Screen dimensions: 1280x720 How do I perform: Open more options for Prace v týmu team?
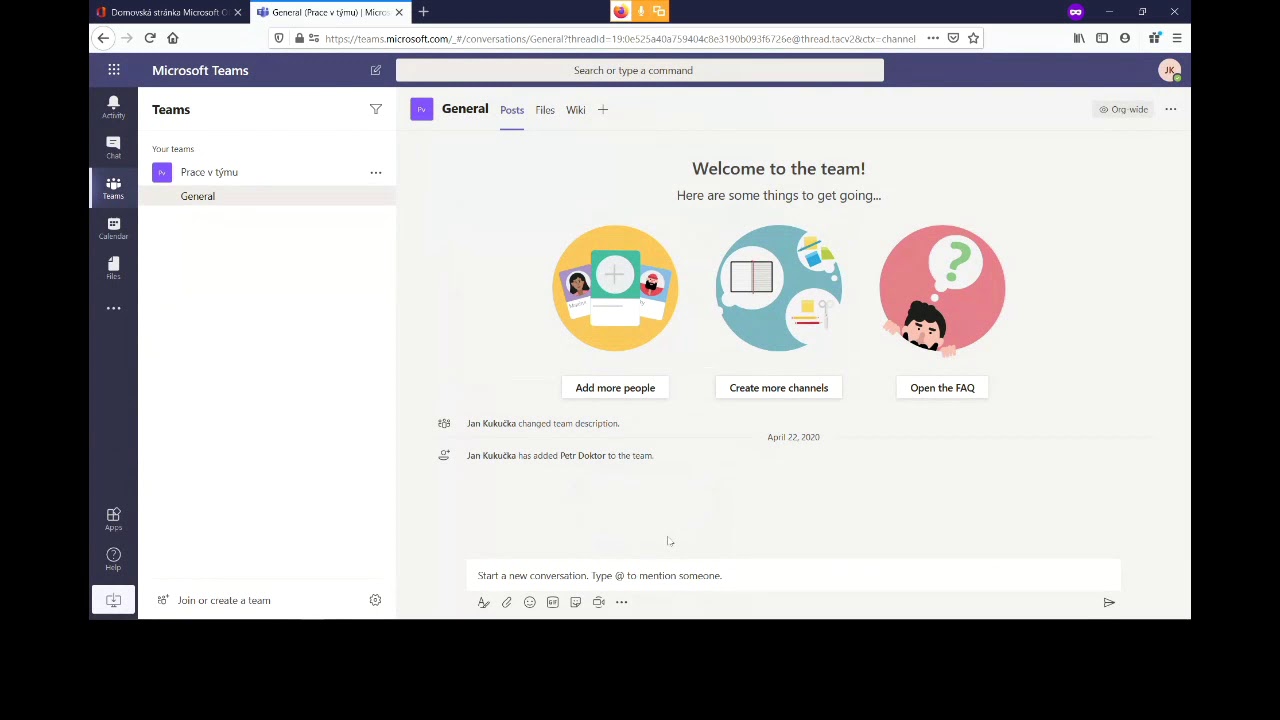click(376, 172)
